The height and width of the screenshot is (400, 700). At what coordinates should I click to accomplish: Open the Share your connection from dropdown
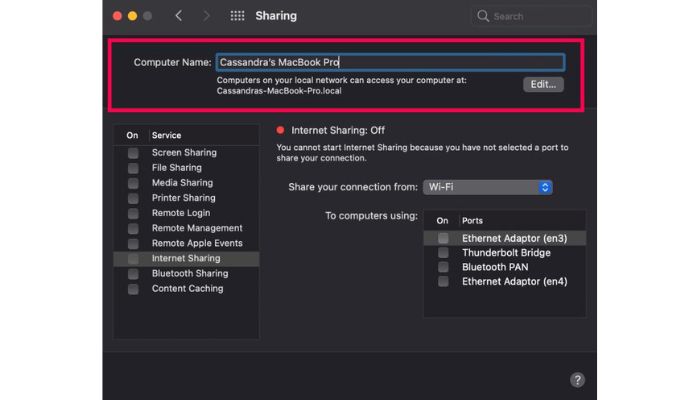tap(487, 187)
